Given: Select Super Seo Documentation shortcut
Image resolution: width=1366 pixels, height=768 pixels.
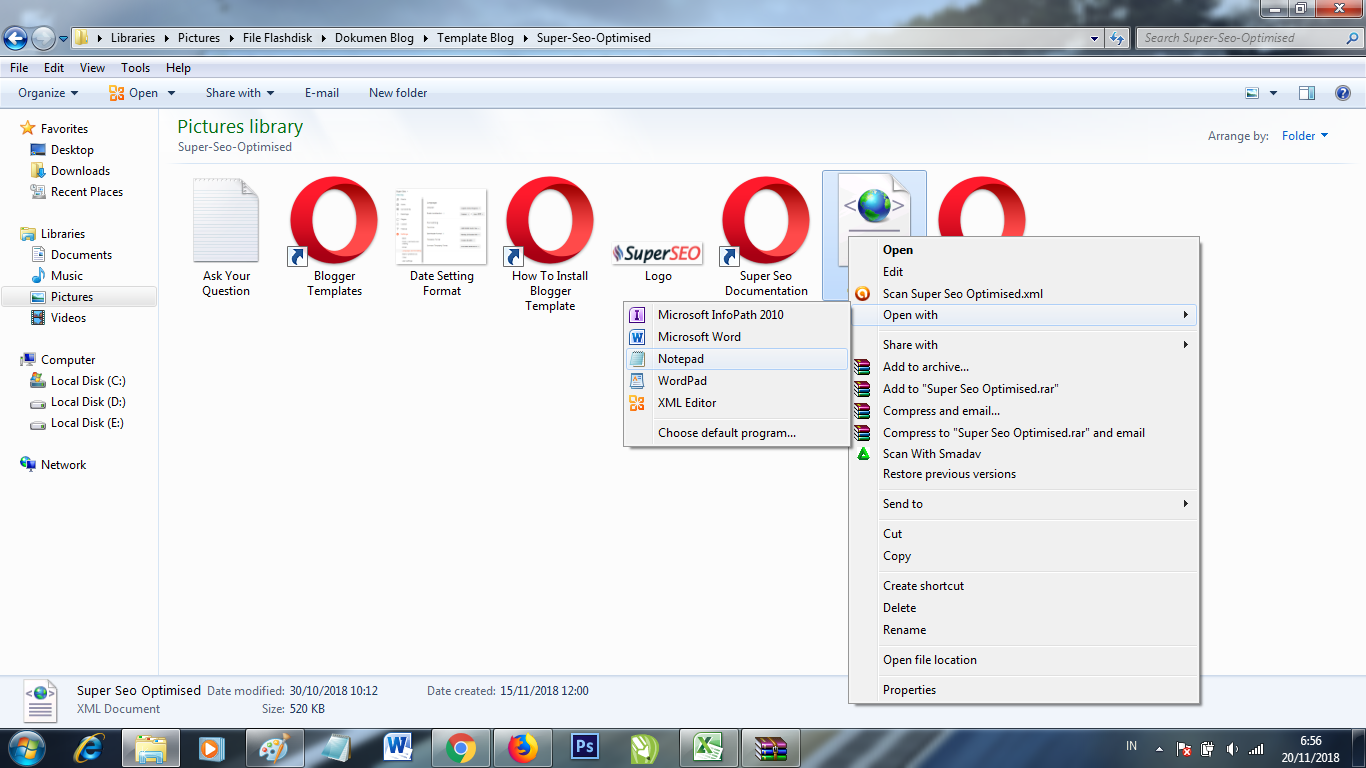Looking at the screenshot, I should pos(766,238).
